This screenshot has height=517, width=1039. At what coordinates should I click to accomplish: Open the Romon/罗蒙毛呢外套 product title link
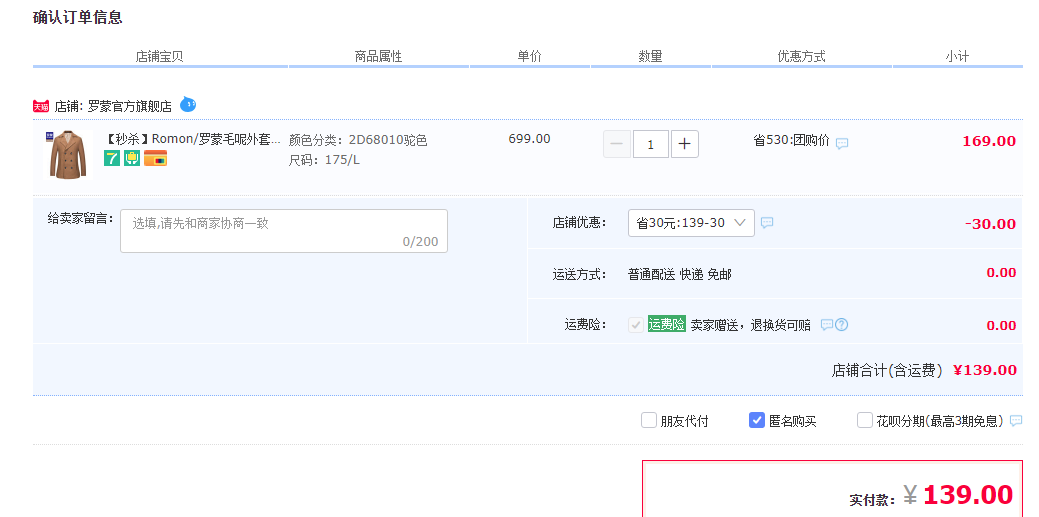(x=193, y=139)
